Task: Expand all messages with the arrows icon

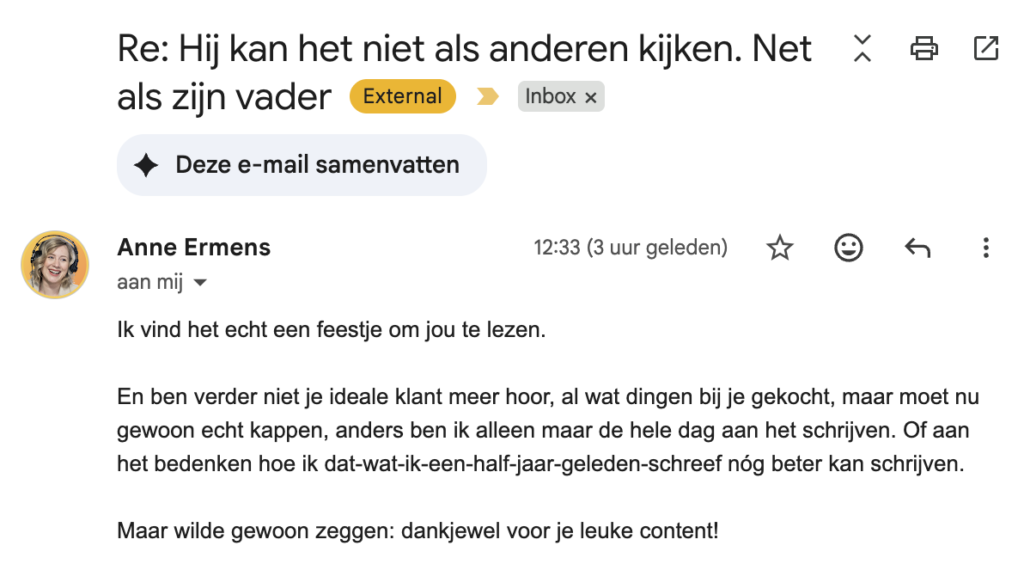Action: 862,48
